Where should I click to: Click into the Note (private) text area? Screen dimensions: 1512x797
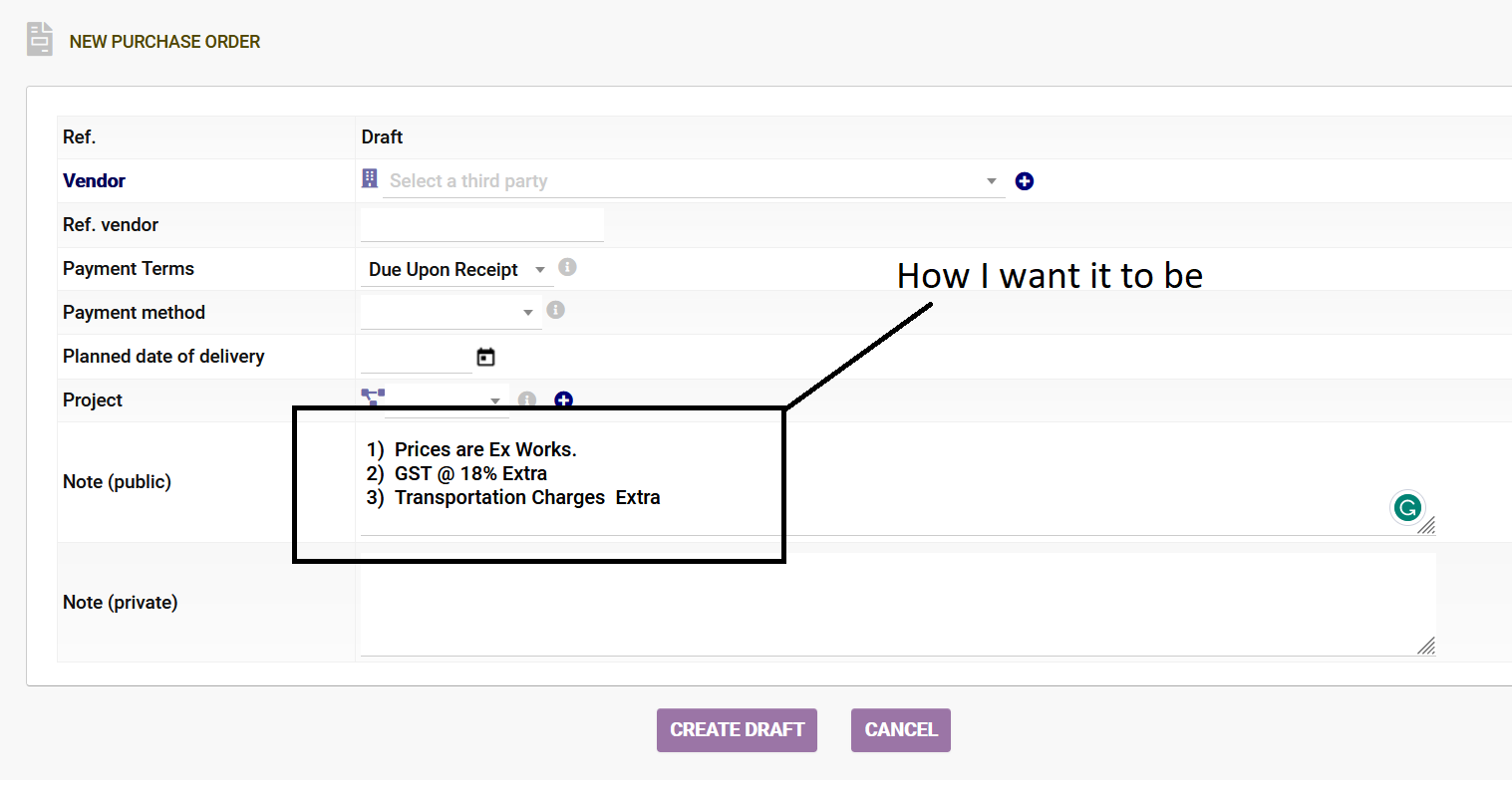click(x=898, y=604)
